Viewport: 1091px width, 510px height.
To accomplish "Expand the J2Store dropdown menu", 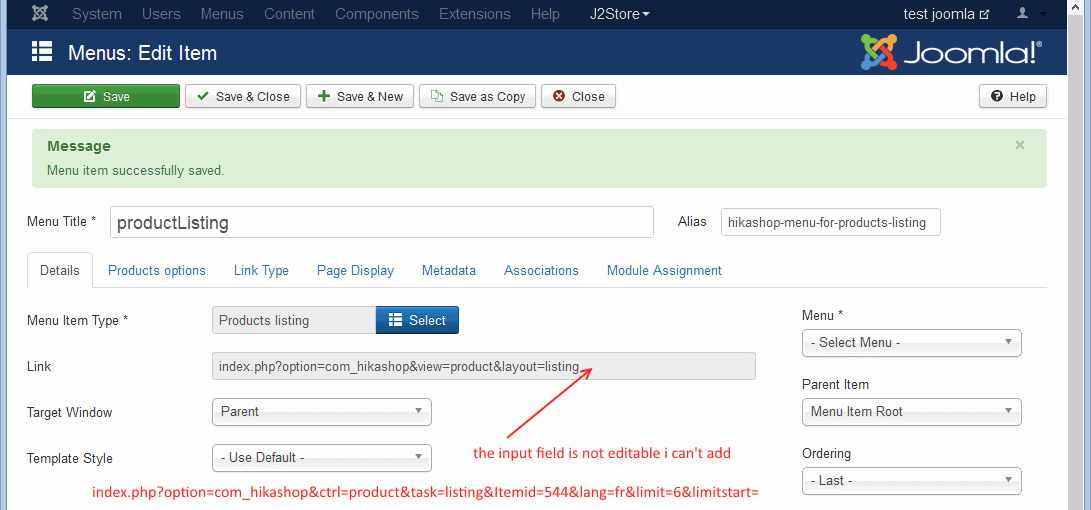I will [x=620, y=14].
